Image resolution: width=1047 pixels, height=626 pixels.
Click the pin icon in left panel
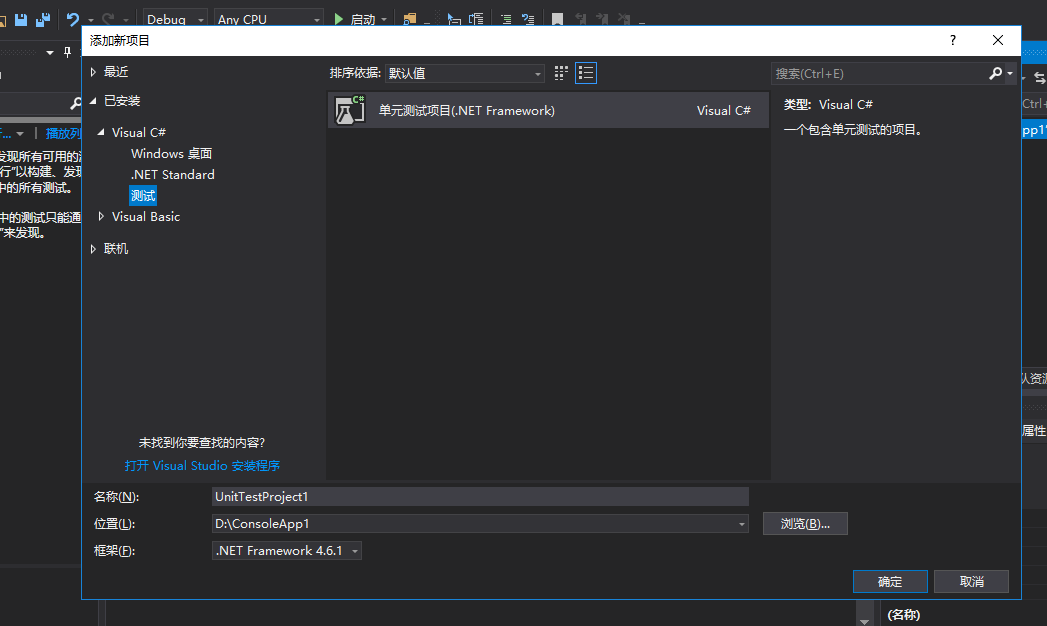67,52
